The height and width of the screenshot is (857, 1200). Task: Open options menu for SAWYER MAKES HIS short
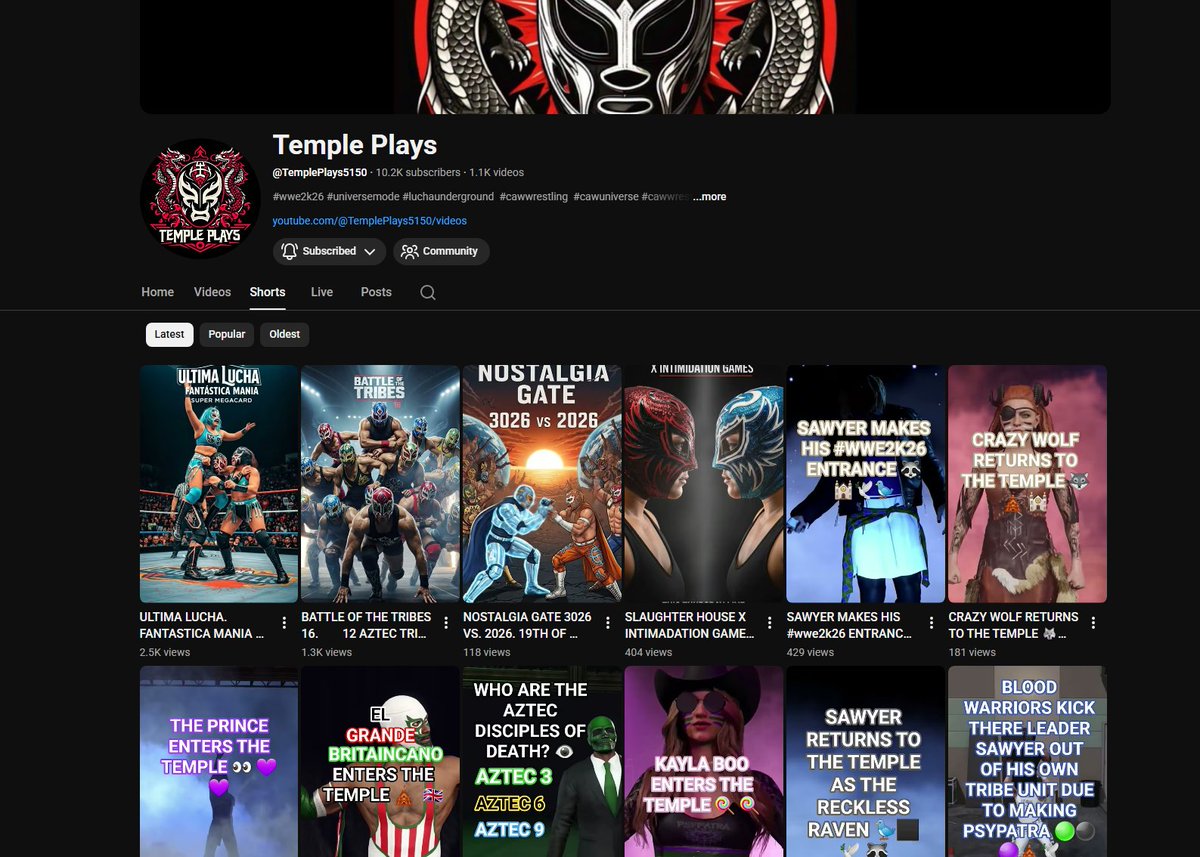point(932,623)
